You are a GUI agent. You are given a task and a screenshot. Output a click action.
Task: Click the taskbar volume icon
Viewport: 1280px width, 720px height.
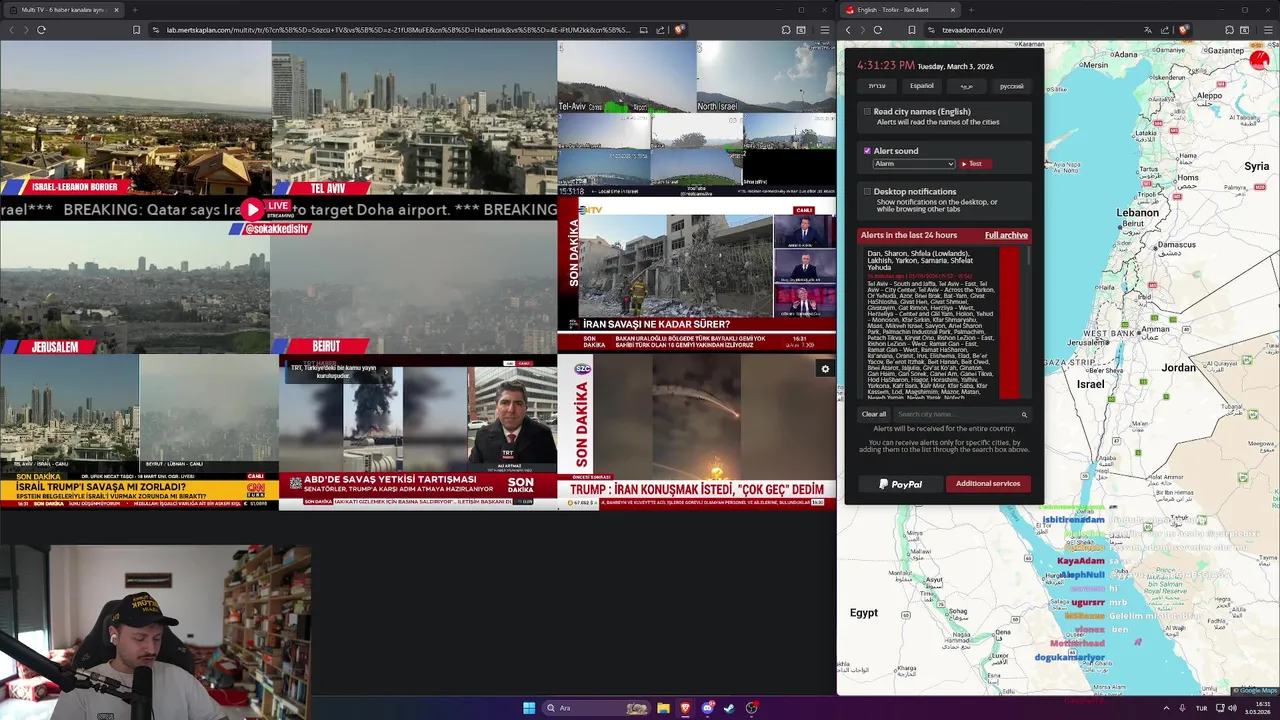(x=1233, y=708)
